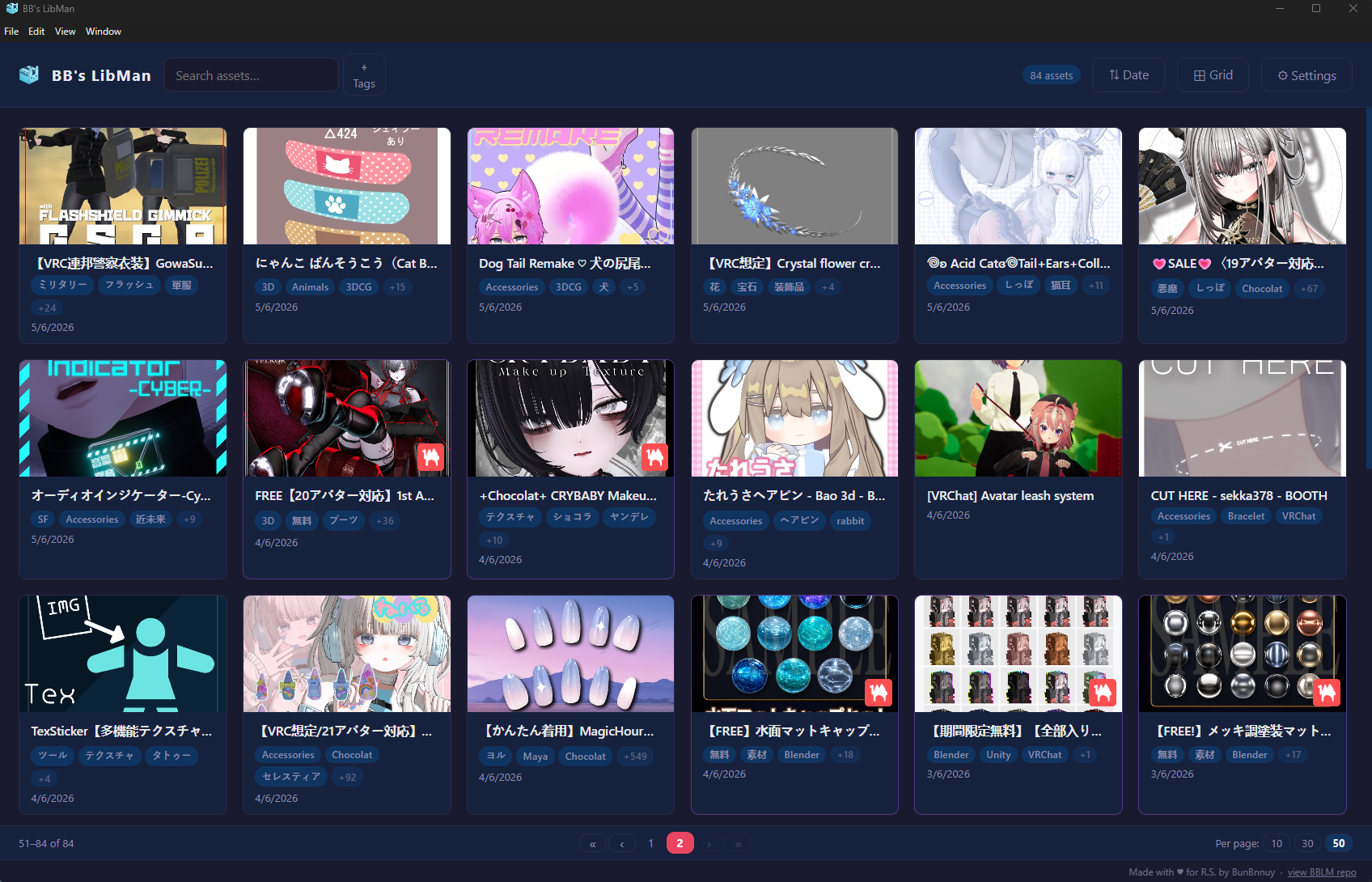The width and height of the screenshot is (1372, 882).
Task: Select page 1 in pagination
Action: (x=650, y=843)
